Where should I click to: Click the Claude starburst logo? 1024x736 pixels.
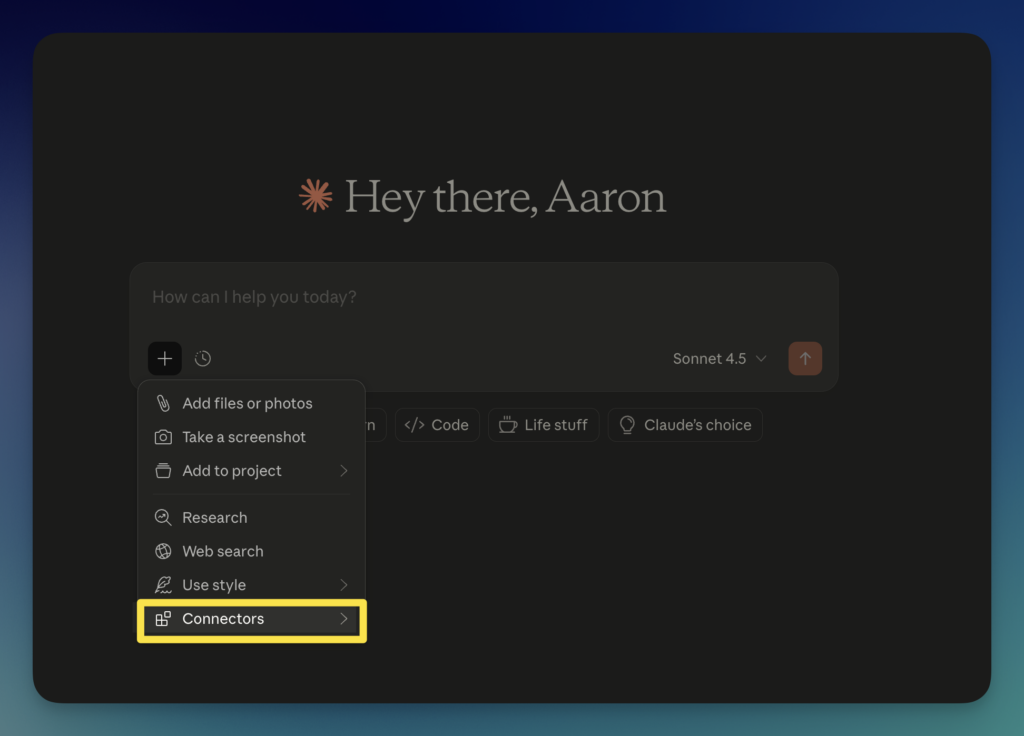(315, 195)
